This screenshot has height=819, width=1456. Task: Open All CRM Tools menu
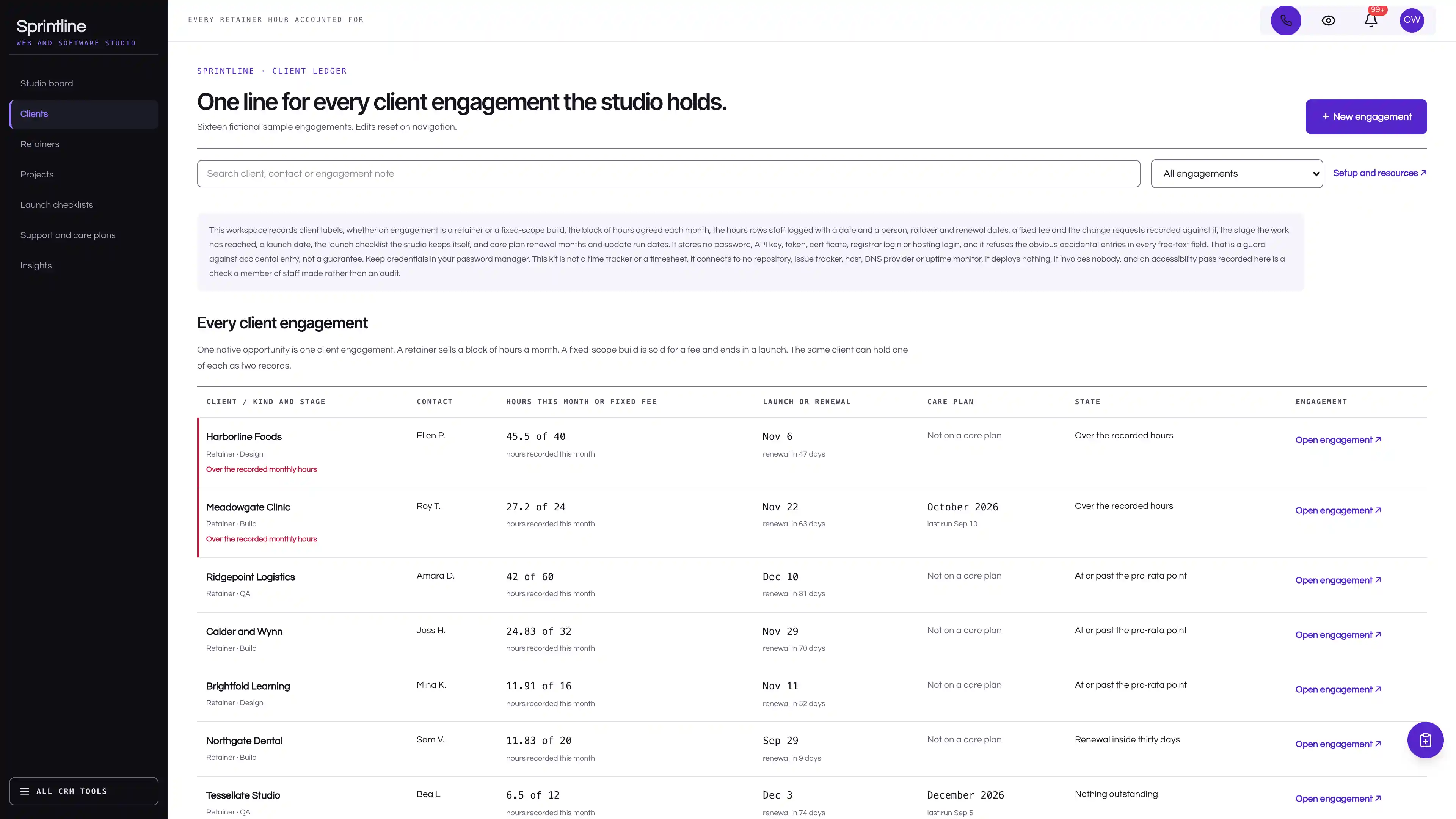84,791
